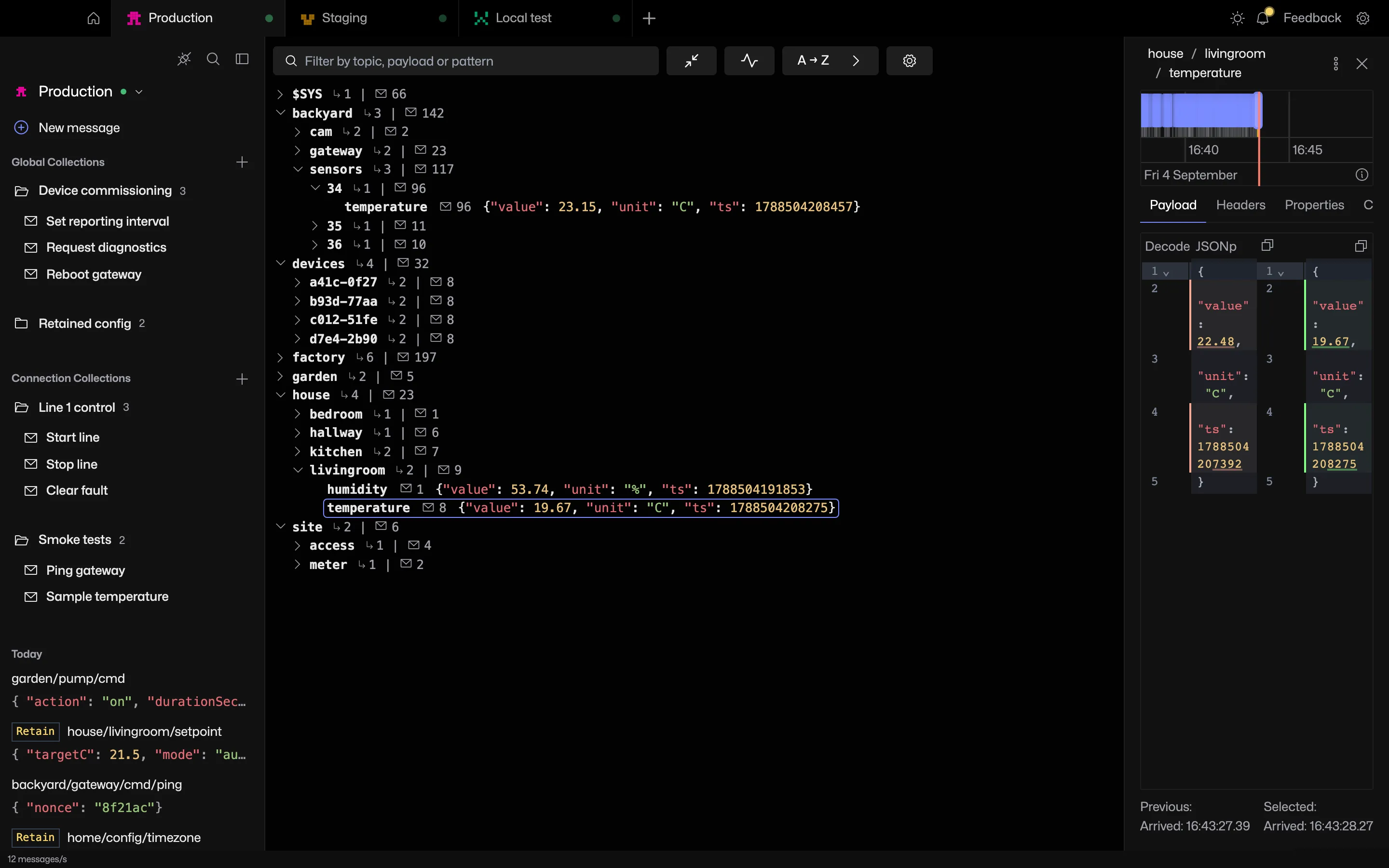Image resolution: width=1389 pixels, height=868 pixels.
Task: Click the Feedback link
Action: pyautogui.click(x=1312, y=18)
